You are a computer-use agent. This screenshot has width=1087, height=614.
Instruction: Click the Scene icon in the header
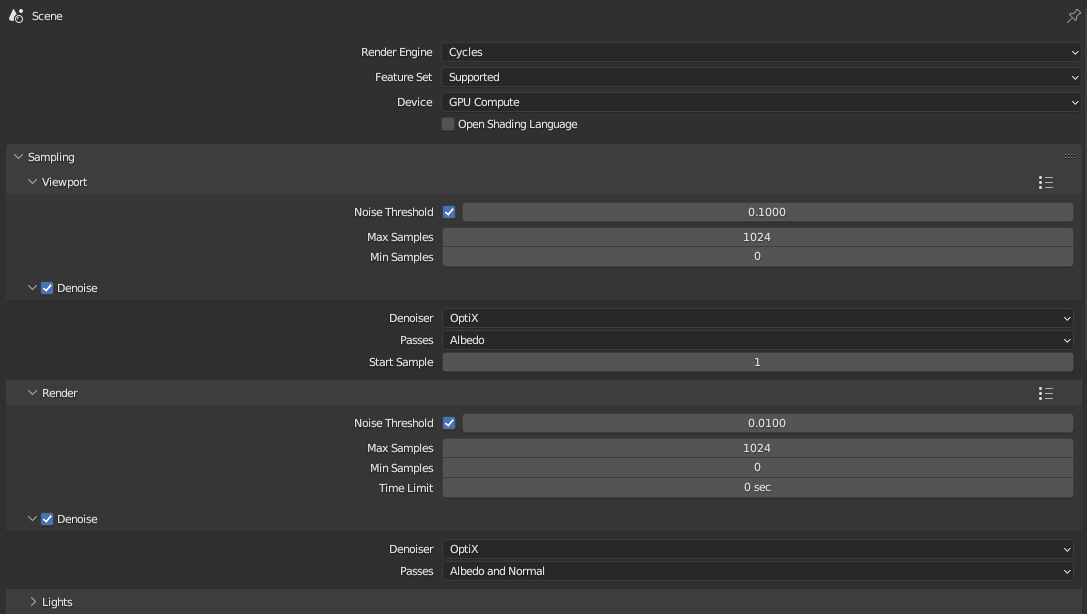click(16, 16)
